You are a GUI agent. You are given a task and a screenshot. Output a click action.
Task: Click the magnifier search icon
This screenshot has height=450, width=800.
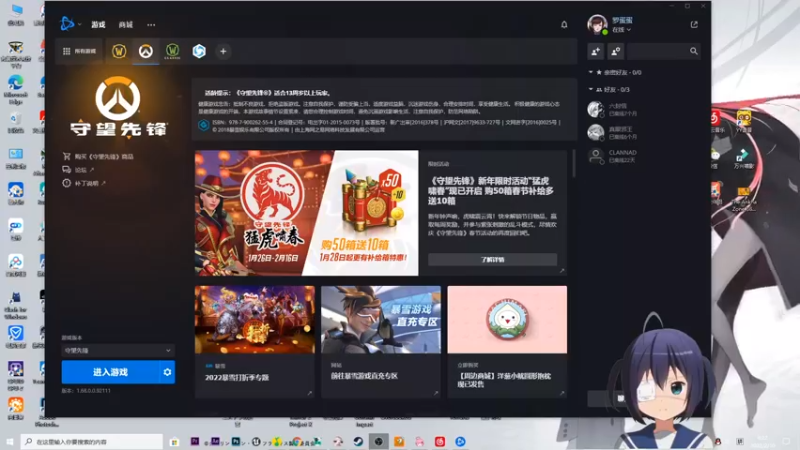coord(693,51)
